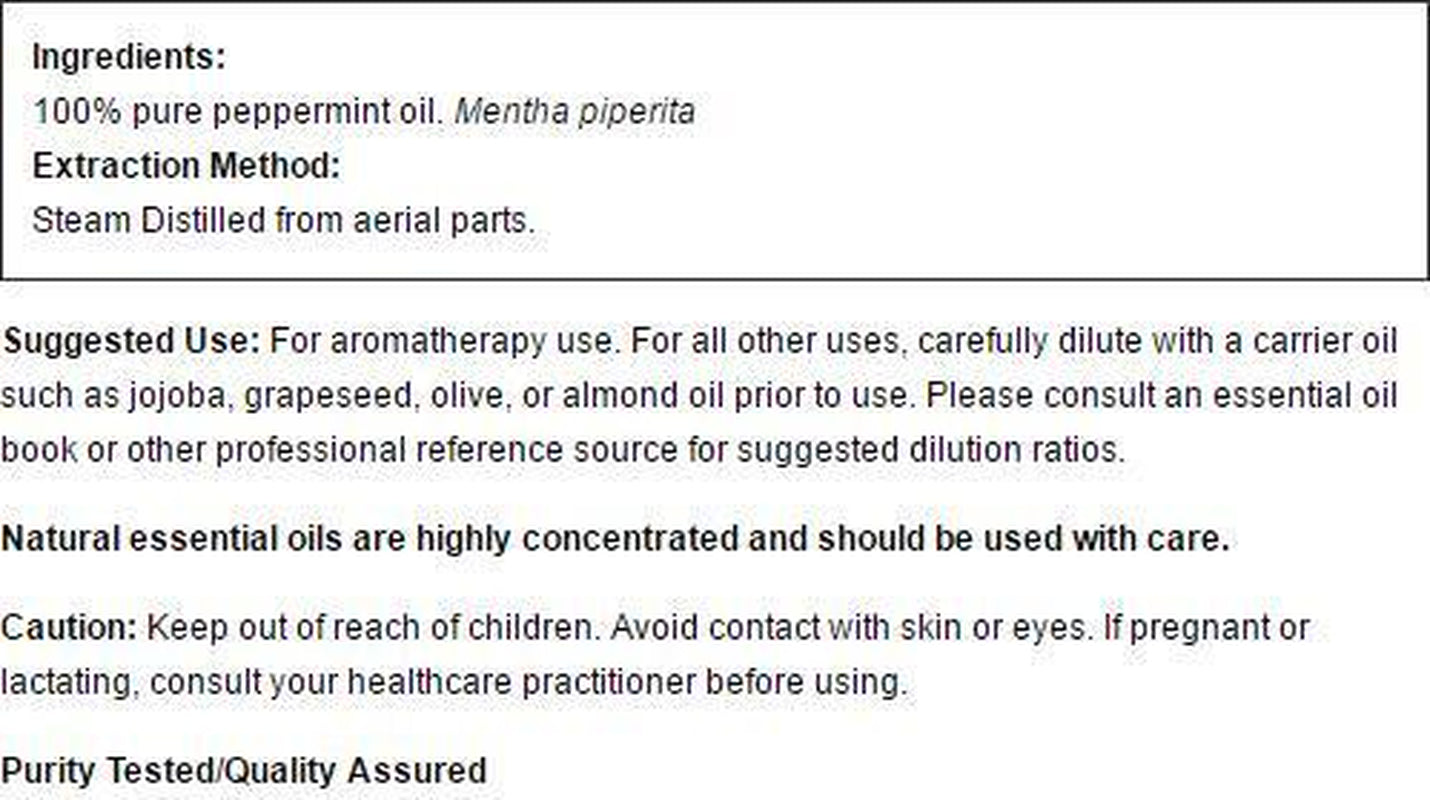Click the 'Extraction Method:' heading
The image size is (1430, 800).
[x=186, y=166]
